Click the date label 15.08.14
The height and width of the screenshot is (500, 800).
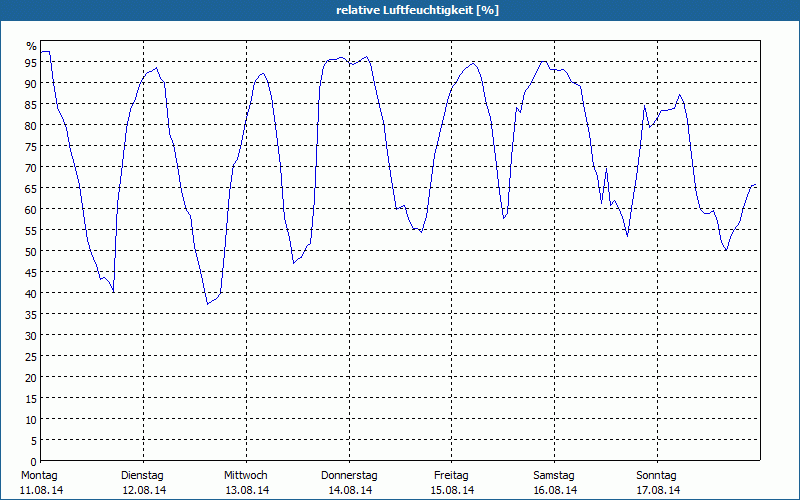point(452,490)
